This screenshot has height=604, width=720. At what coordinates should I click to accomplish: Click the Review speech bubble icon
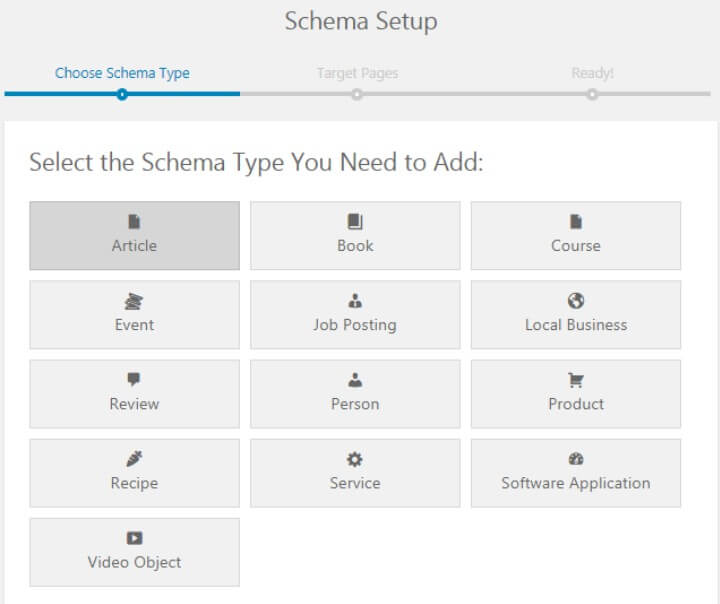pos(134,380)
